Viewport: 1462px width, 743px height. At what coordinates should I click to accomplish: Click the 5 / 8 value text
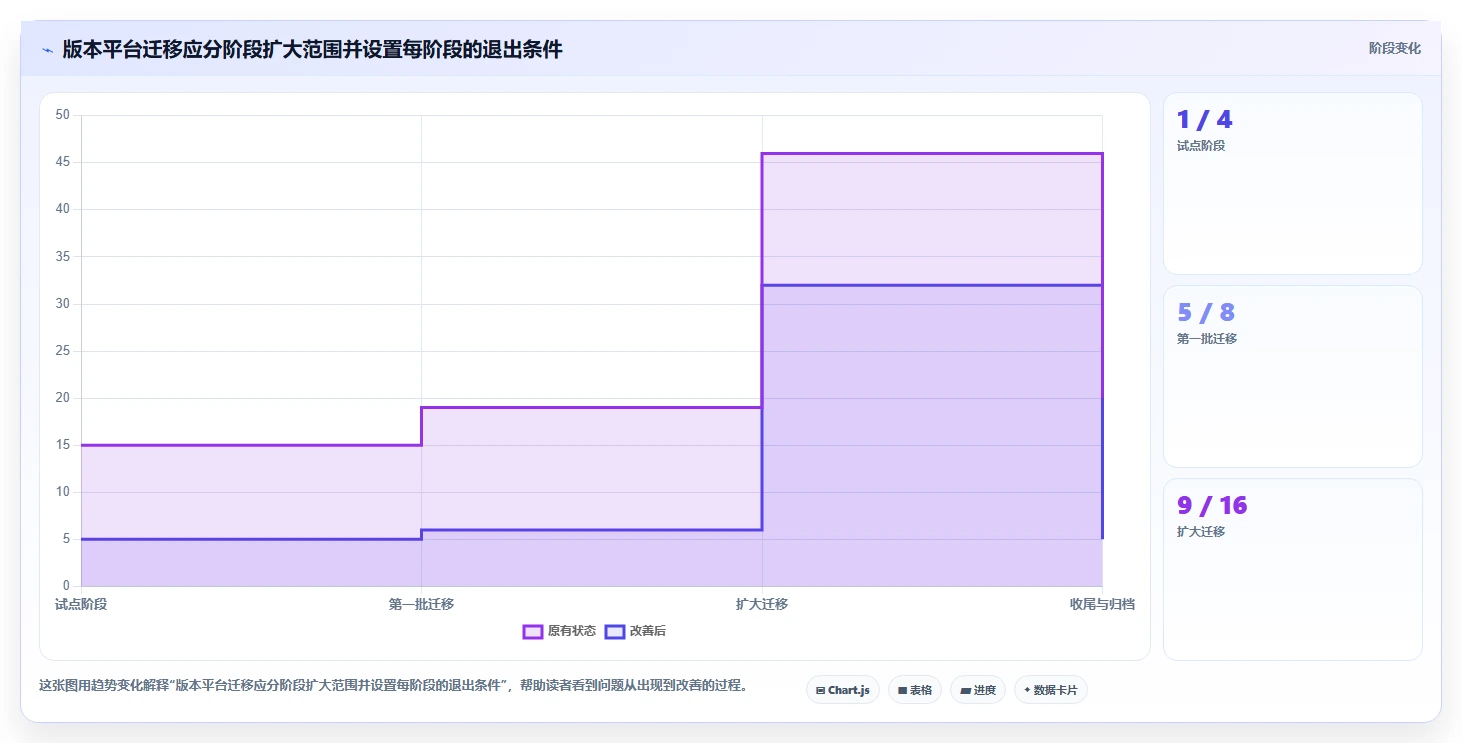pos(1206,313)
